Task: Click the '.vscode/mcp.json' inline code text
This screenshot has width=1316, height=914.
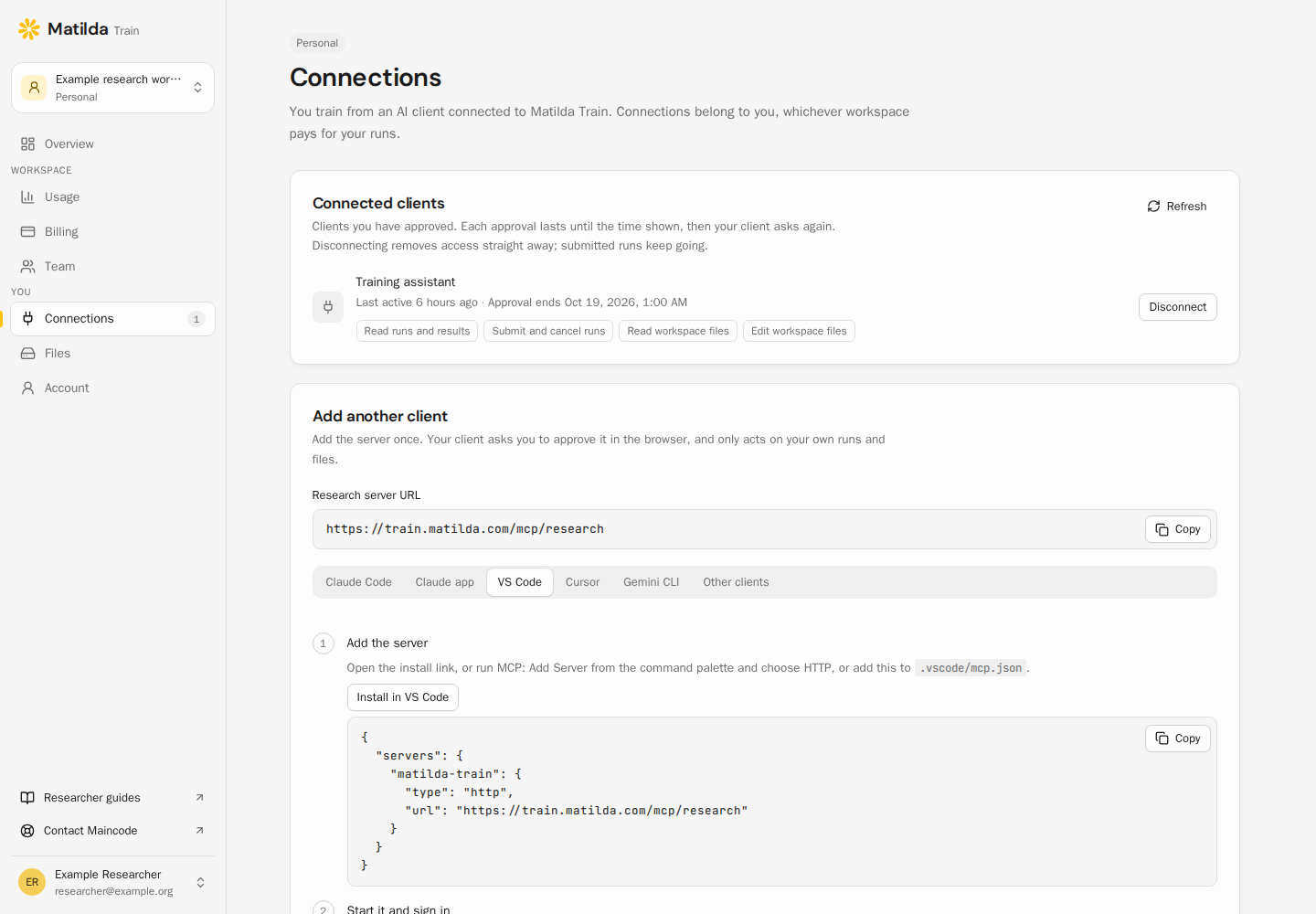Action: click(x=971, y=668)
